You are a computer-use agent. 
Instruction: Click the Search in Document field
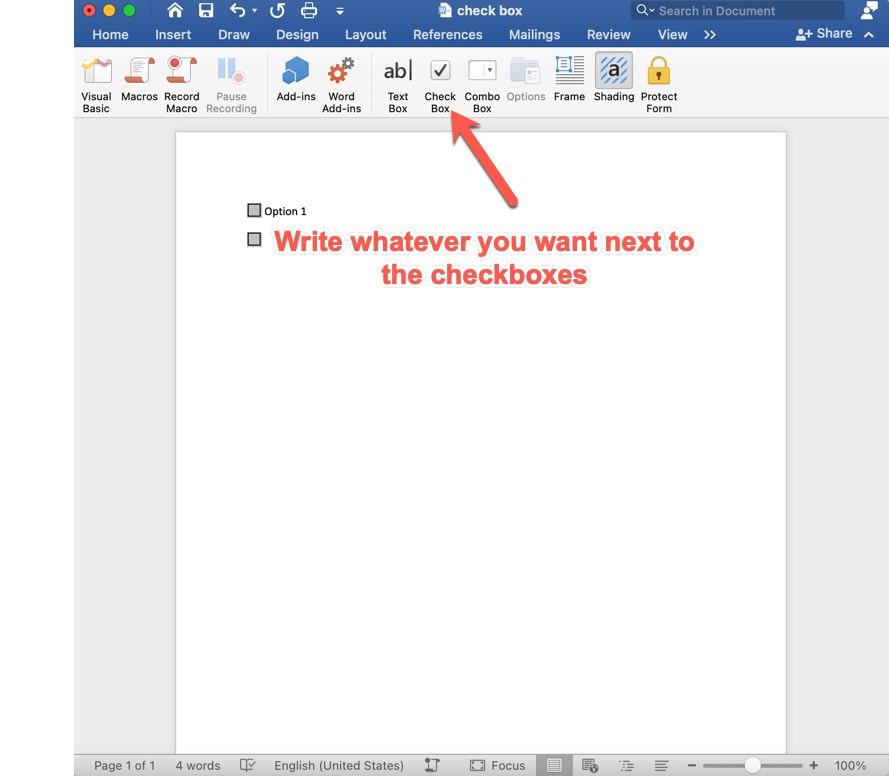[737, 10]
